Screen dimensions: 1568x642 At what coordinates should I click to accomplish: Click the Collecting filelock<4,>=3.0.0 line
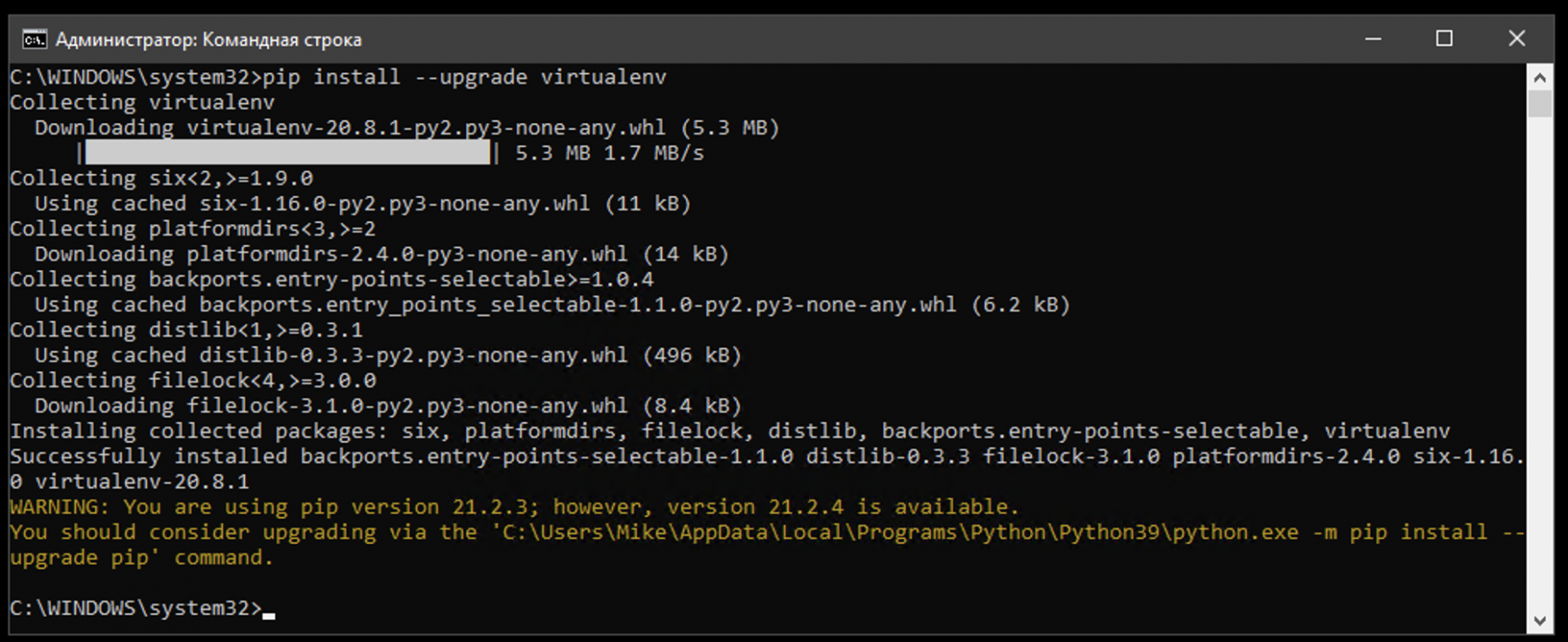coord(193,381)
